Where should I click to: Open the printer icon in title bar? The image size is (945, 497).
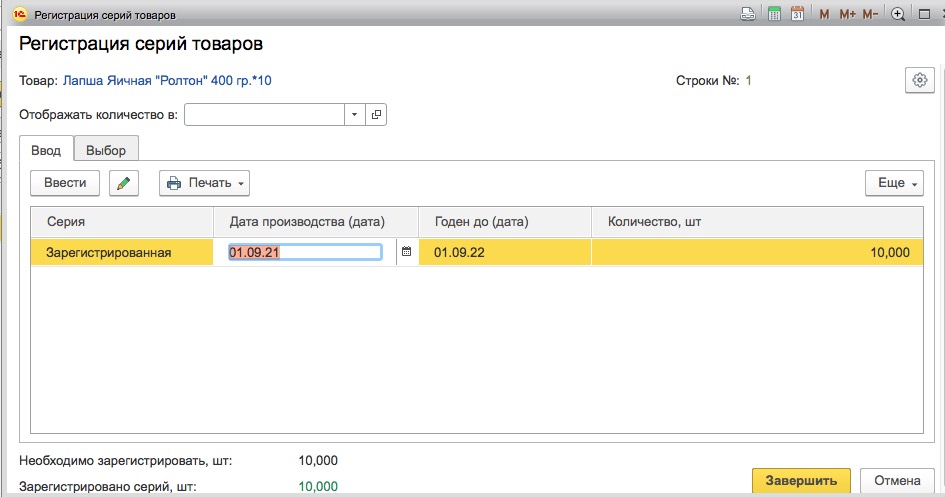click(748, 14)
